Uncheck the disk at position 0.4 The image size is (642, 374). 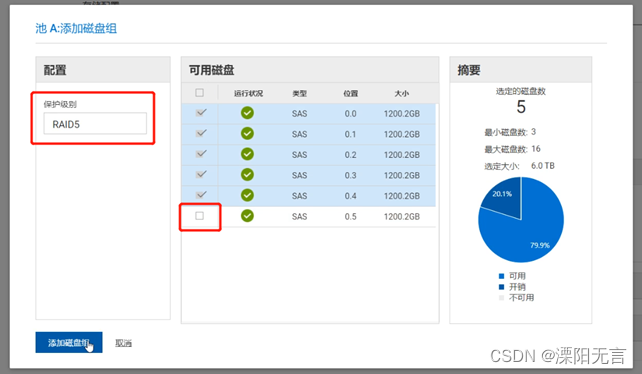click(x=201, y=195)
